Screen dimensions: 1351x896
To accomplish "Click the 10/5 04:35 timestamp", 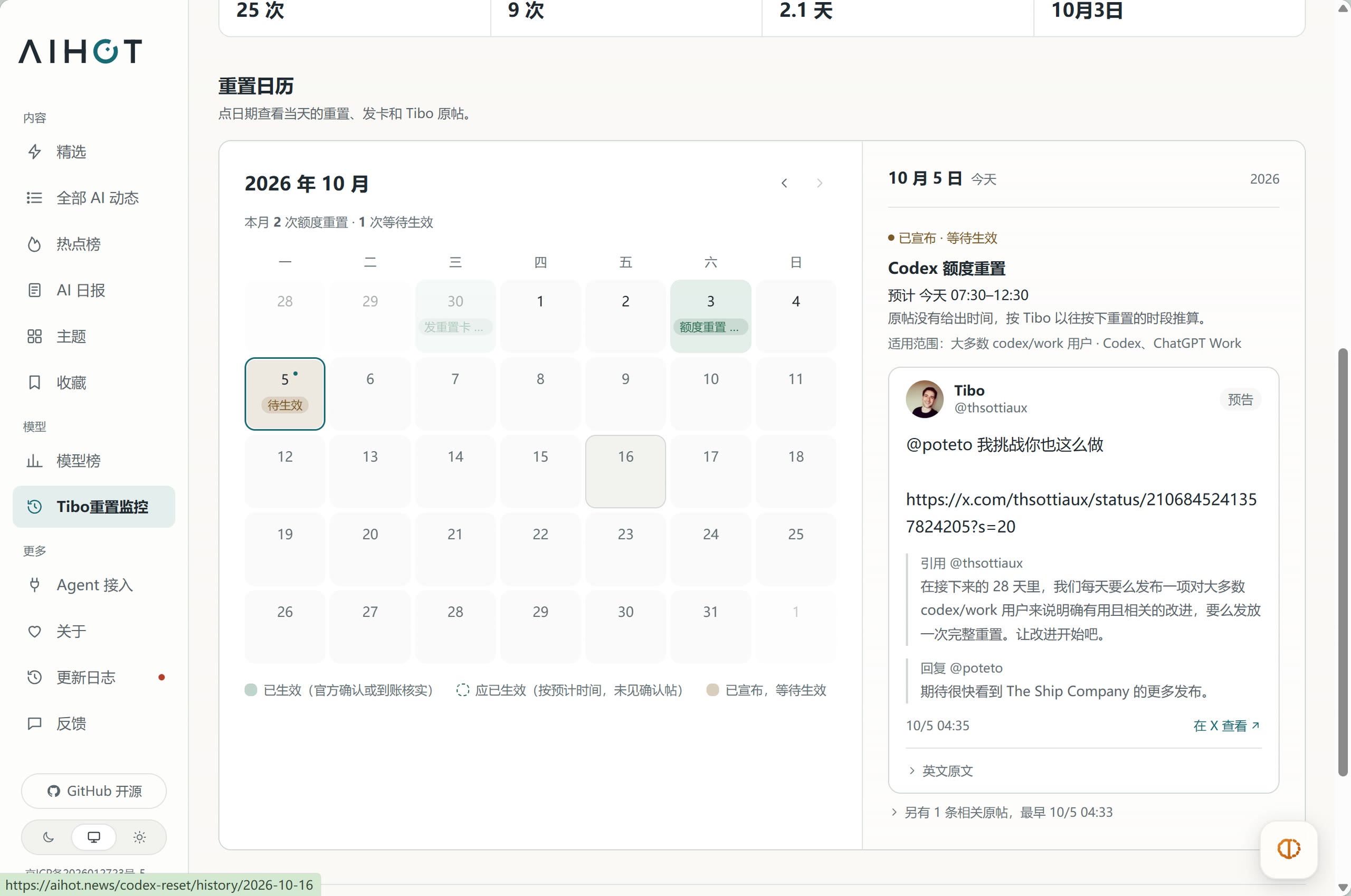I will (937, 726).
